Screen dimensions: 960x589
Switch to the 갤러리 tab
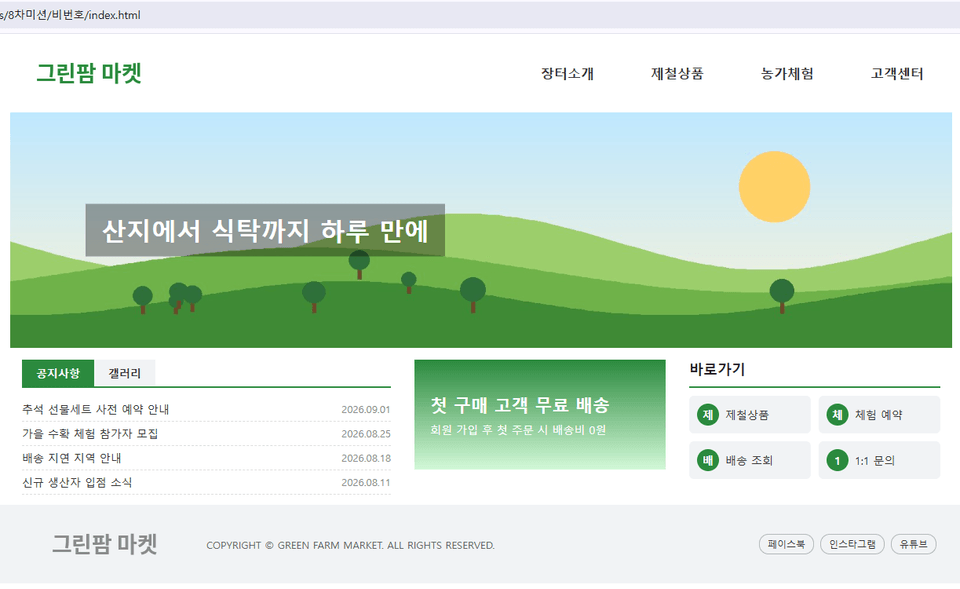tap(125, 373)
